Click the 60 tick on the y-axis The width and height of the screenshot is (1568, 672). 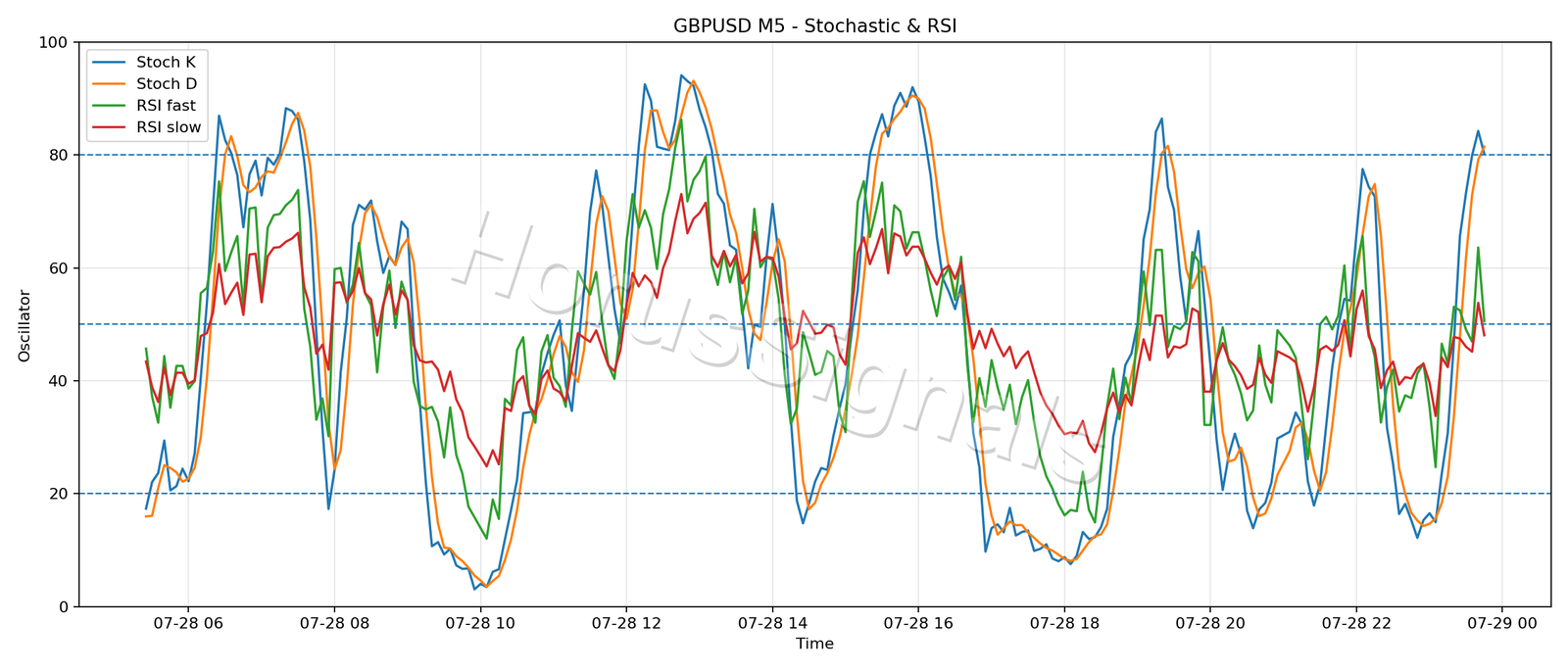pyautogui.click(x=58, y=268)
